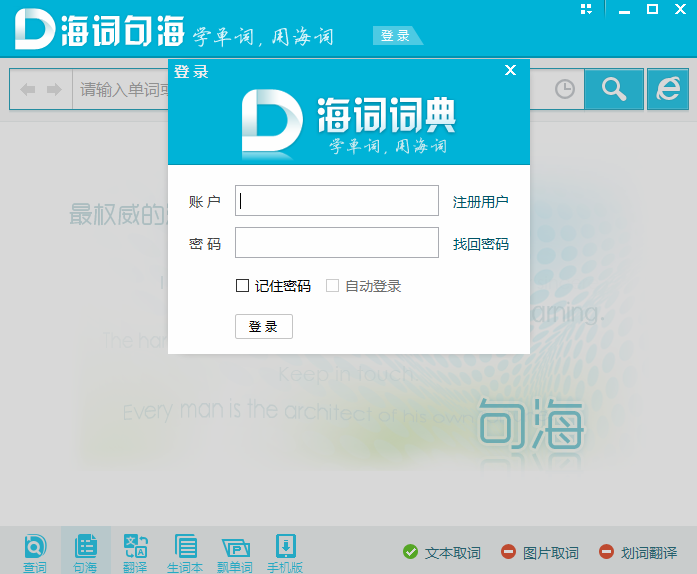This screenshot has height=574, width=697.
Task: Click the 登录 tab in the header
Action: (x=395, y=36)
